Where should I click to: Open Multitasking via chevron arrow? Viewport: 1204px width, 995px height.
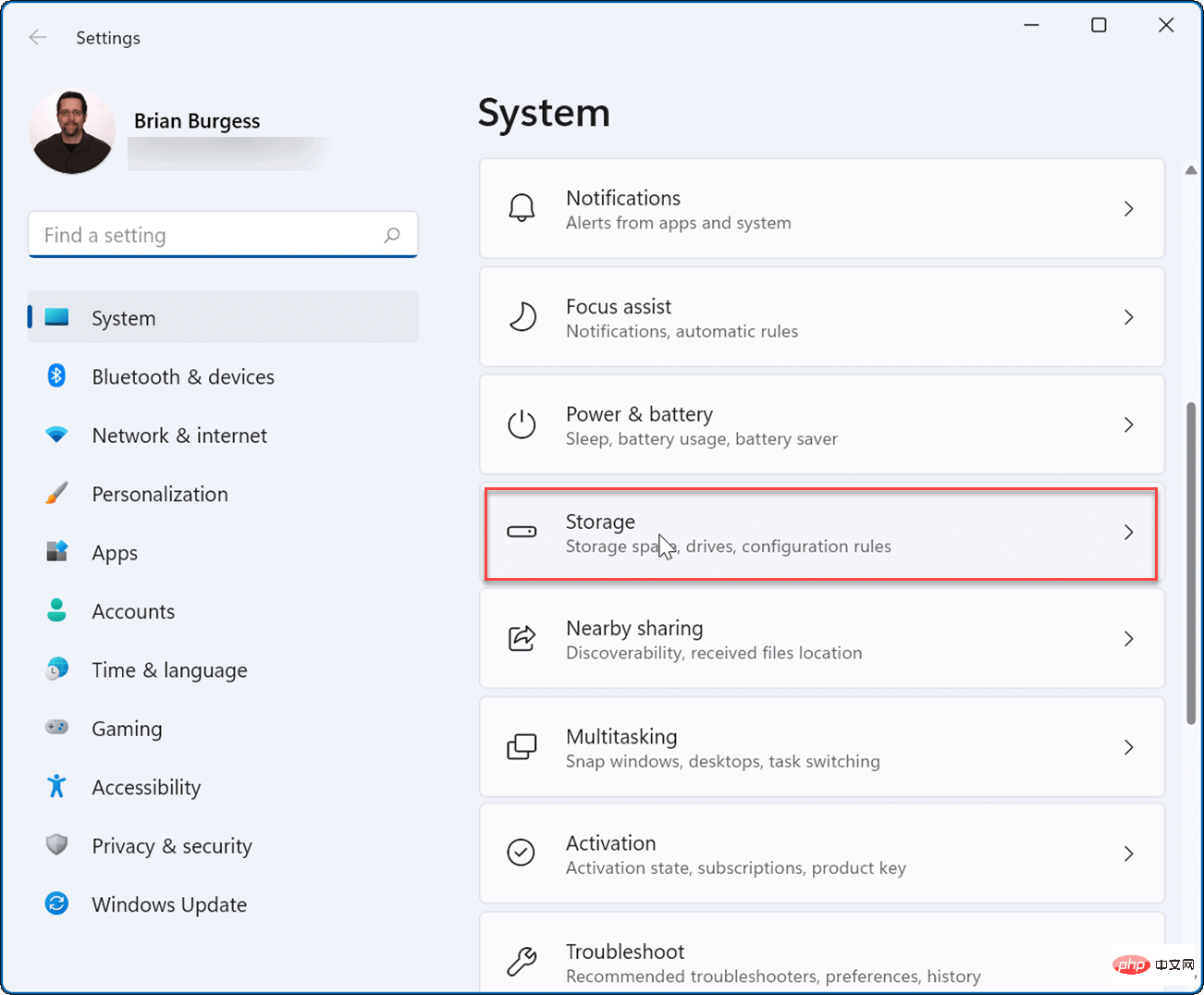pos(1128,747)
